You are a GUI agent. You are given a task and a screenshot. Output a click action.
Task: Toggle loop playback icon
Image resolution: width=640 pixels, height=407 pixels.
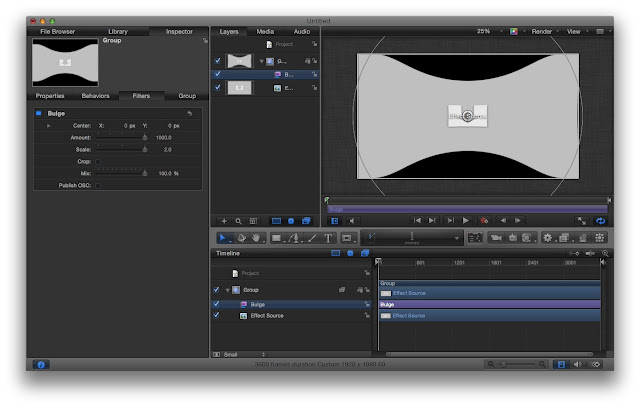pos(600,221)
